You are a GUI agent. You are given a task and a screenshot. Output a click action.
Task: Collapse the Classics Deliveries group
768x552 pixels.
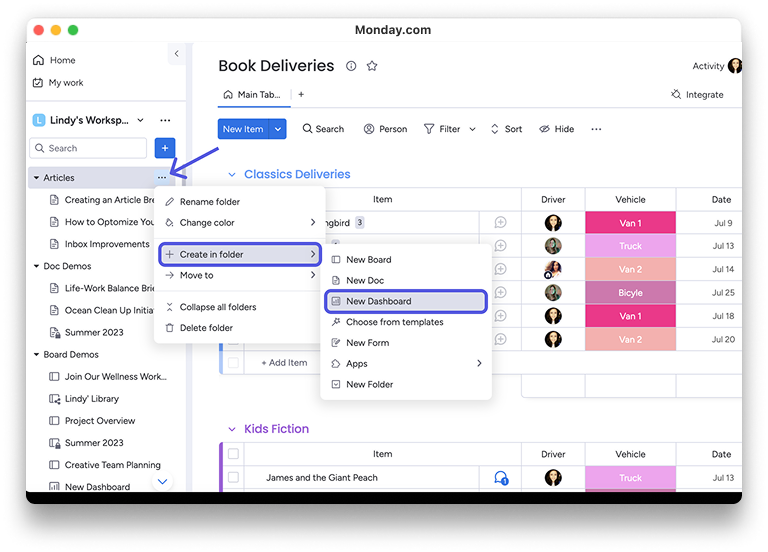point(232,174)
